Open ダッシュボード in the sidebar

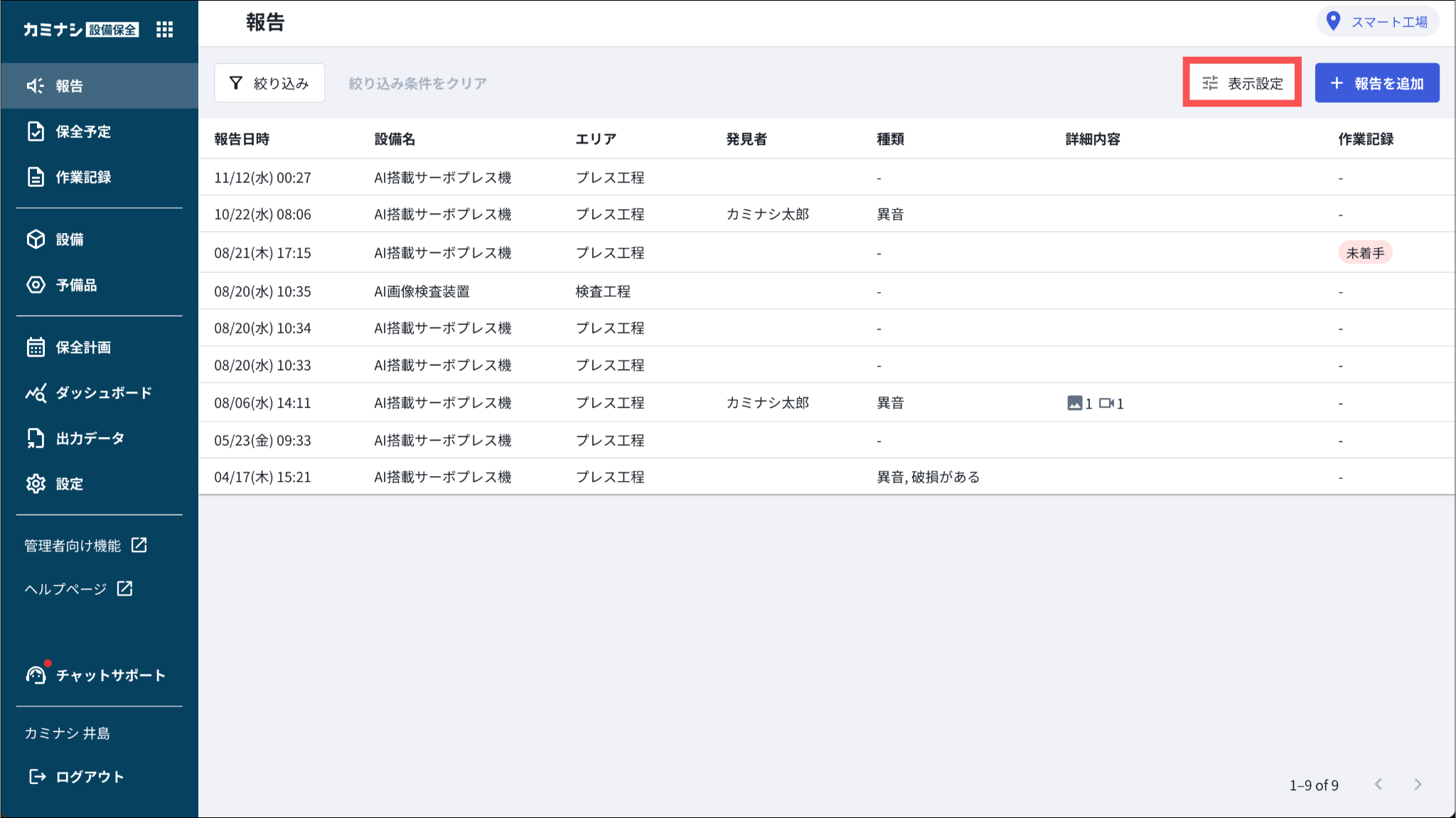(x=103, y=393)
